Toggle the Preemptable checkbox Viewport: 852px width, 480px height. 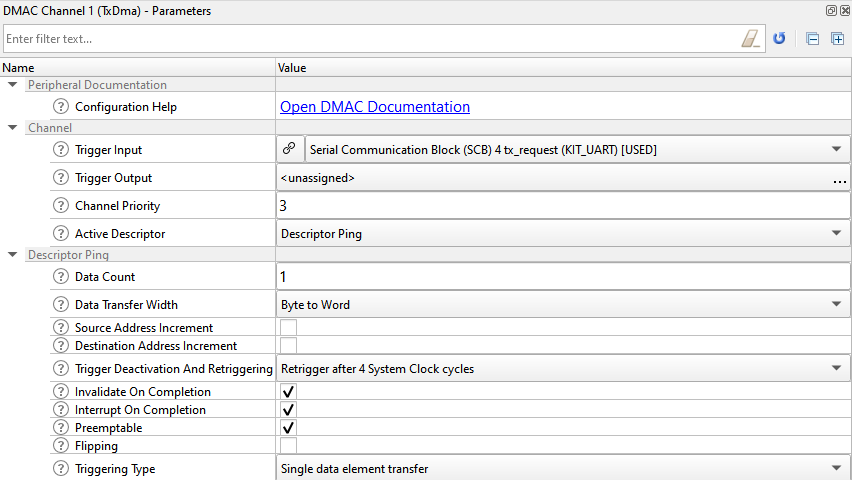pyautogui.click(x=289, y=427)
